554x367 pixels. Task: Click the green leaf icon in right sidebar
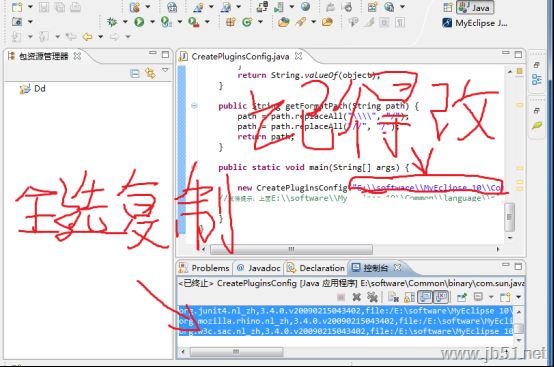click(x=537, y=125)
